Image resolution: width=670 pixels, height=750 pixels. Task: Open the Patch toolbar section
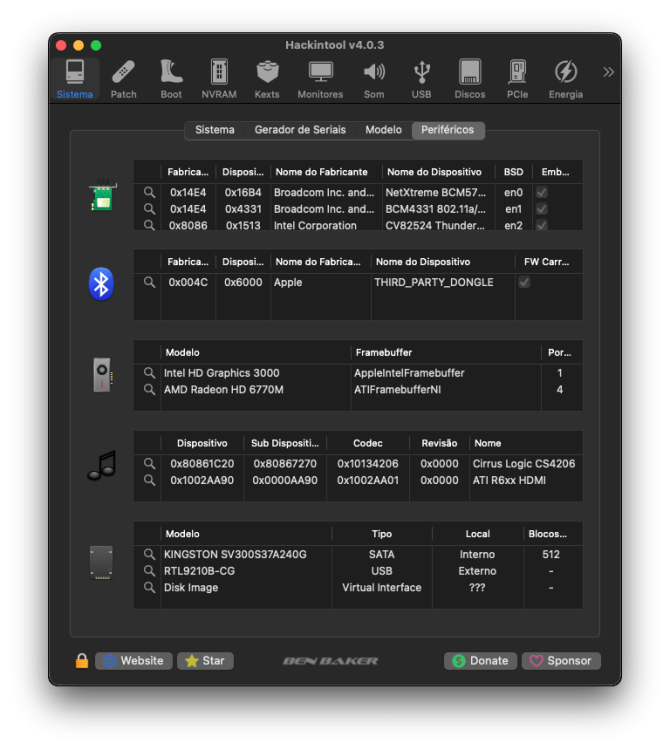[x=123, y=79]
